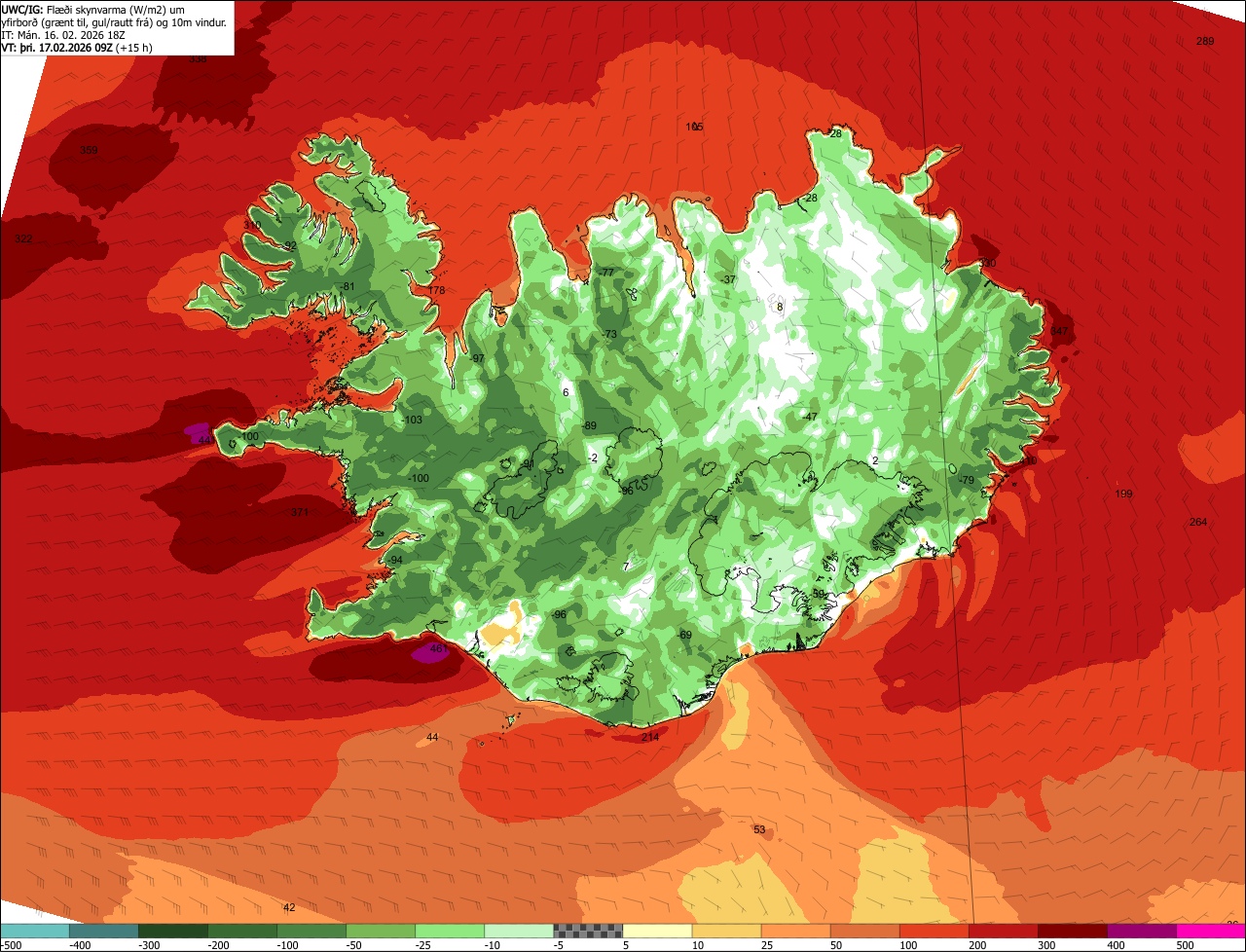1246x952 pixels.
Task: Click the map value '310' in the Westfjords
Action: (252, 225)
